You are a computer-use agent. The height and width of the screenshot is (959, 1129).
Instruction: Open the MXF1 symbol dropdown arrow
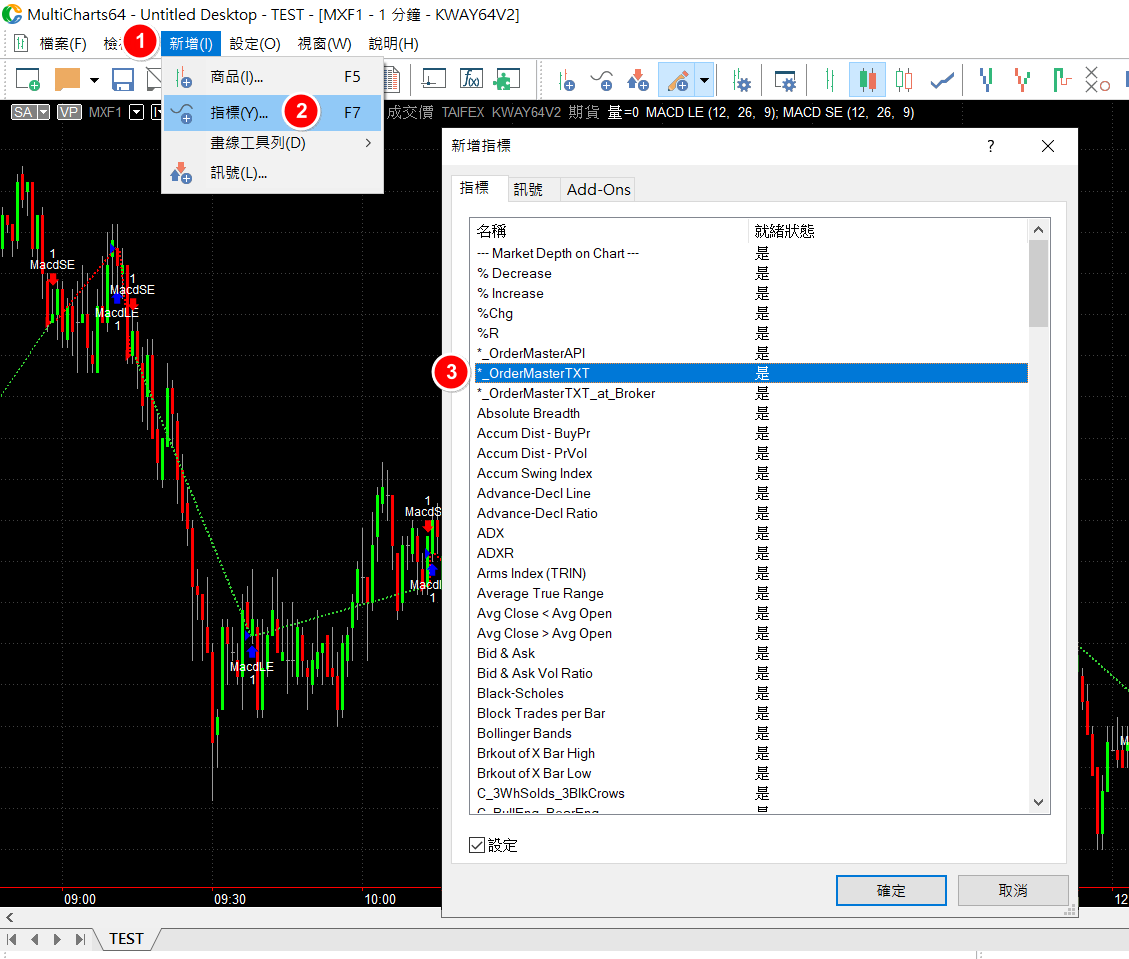(137, 112)
